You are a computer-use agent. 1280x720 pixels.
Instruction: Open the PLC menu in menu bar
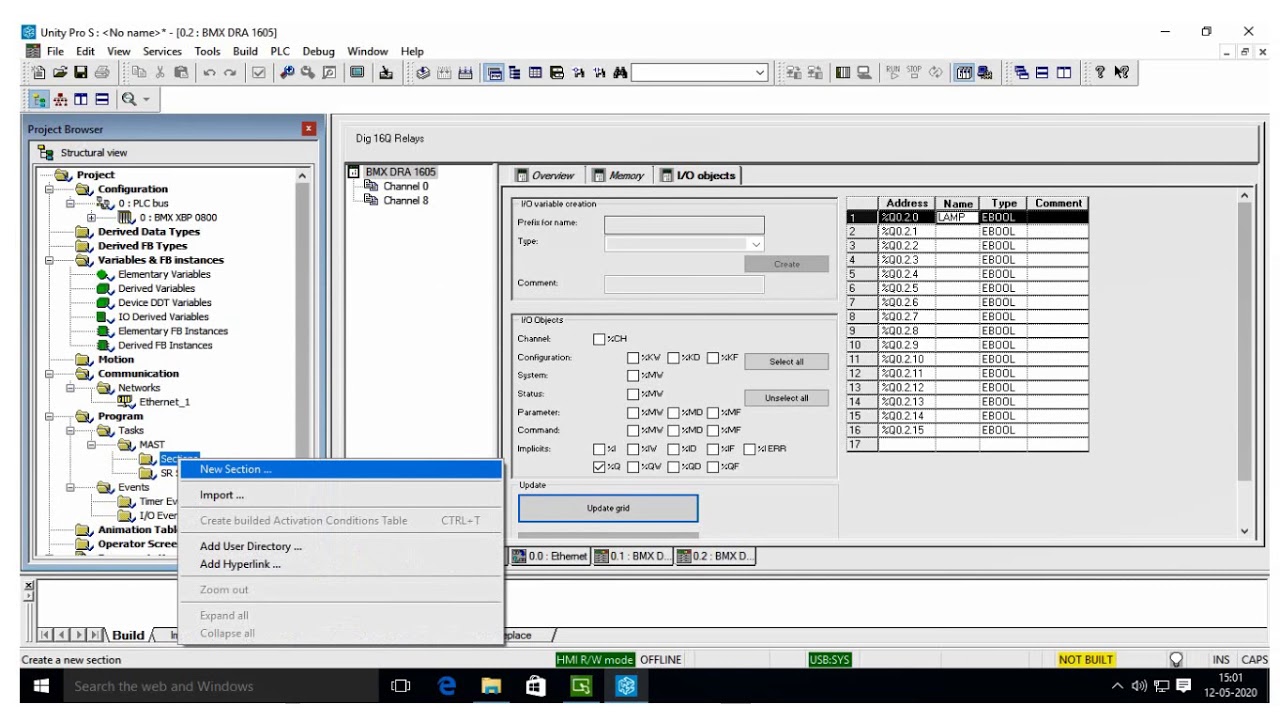[x=280, y=51]
